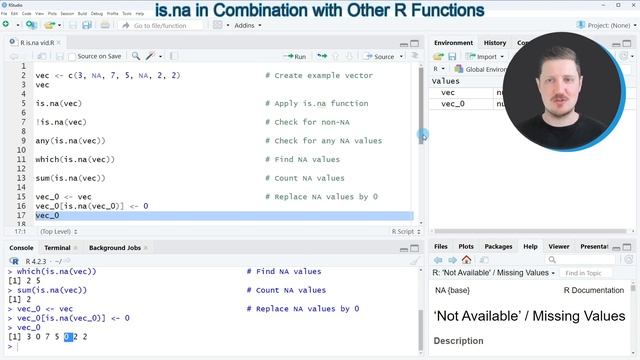Click the Find in Topic field
The width and height of the screenshot is (640, 360).
click(x=584, y=273)
